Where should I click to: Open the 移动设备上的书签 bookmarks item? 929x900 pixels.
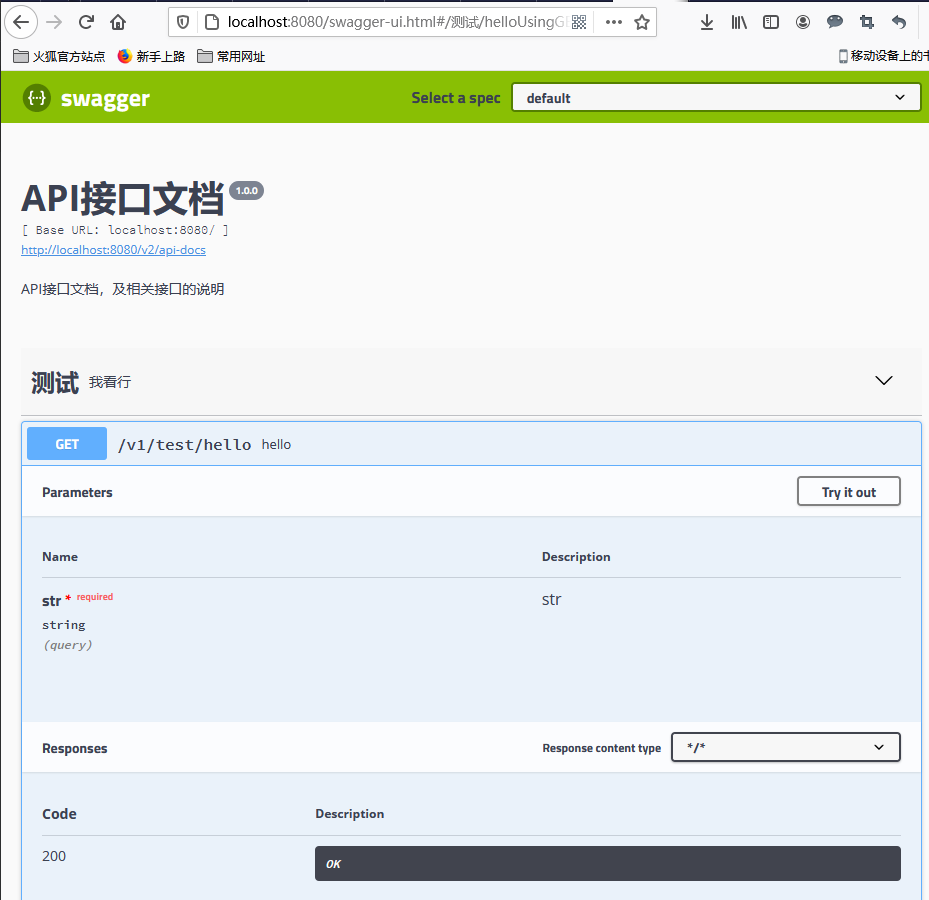[883, 56]
